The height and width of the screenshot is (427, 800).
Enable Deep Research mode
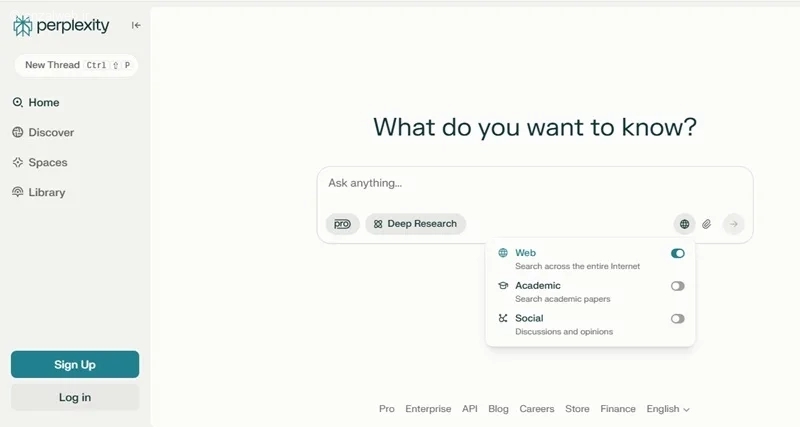tap(415, 224)
